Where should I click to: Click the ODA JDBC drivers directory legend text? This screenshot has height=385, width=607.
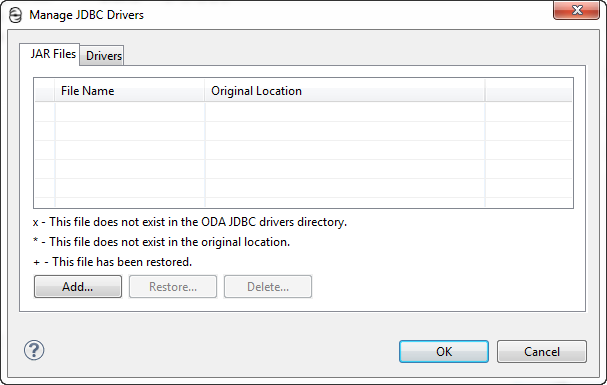pos(190,222)
